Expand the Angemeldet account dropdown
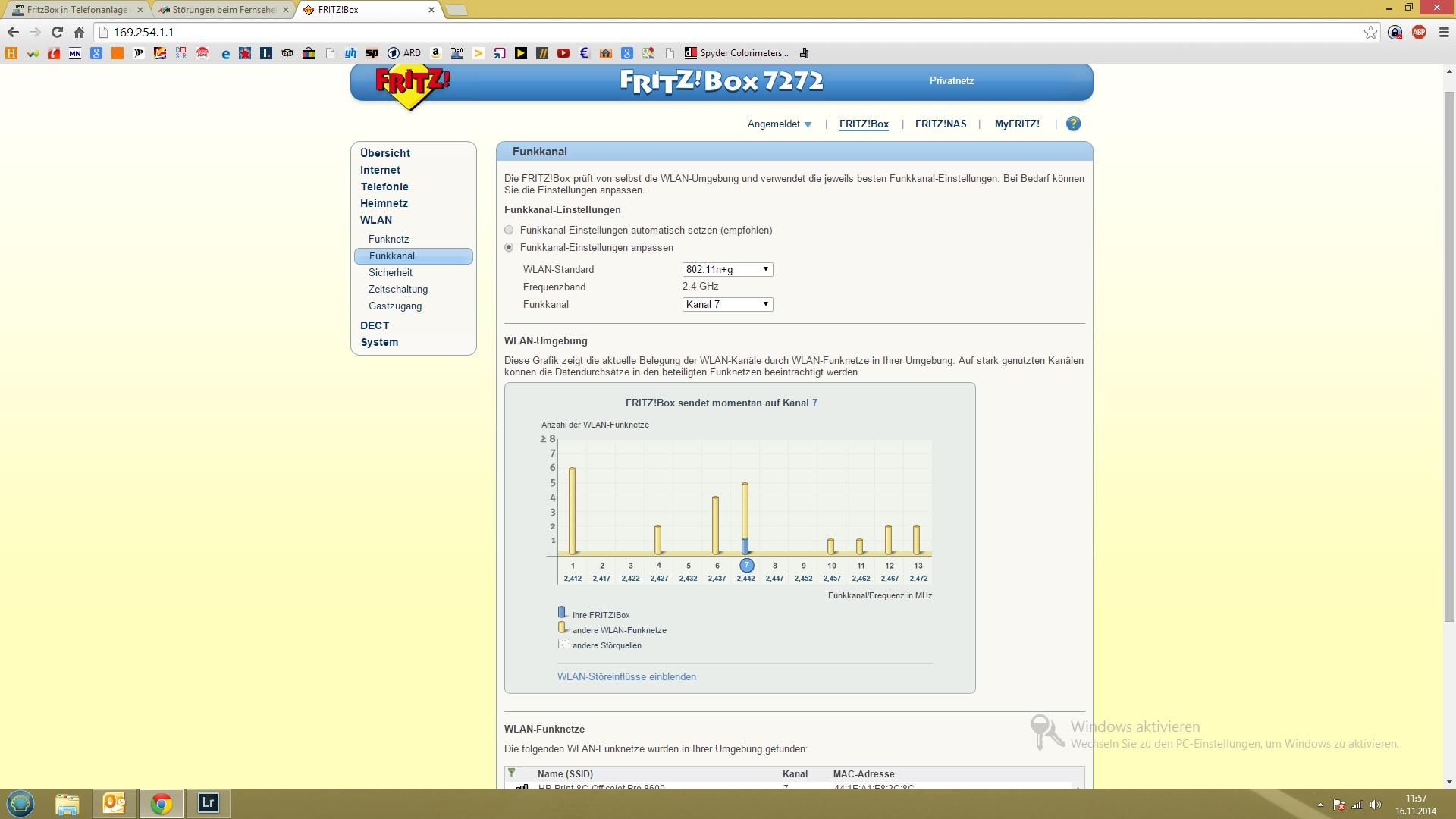Viewport: 1456px width, 819px height. click(x=780, y=124)
